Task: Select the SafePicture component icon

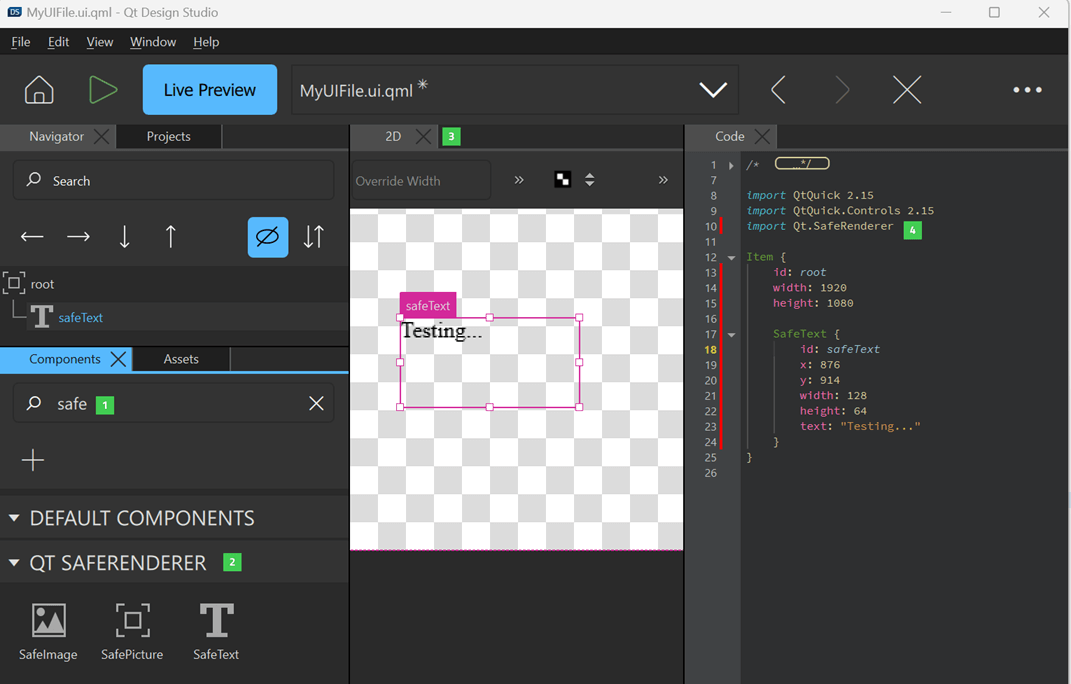Action: (x=132, y=621)
